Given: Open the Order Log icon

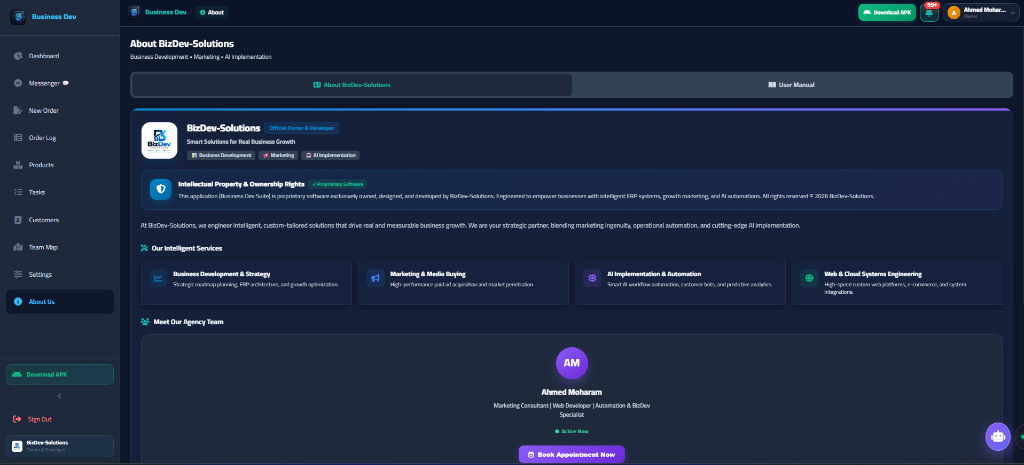Looking at the screenshot, I should pyautogui.click(x=18, y=138).
